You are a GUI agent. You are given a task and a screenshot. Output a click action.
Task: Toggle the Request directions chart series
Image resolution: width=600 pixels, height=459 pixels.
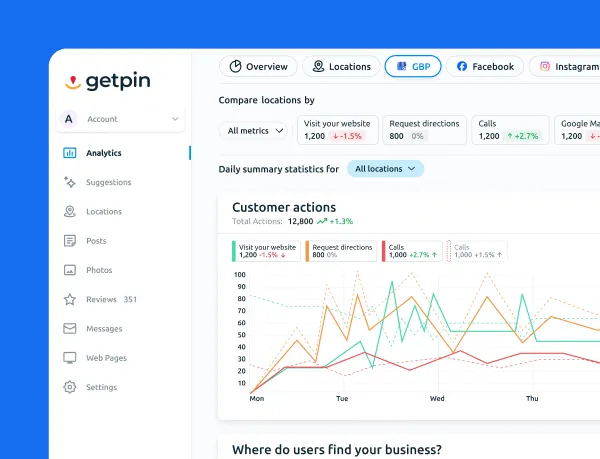coord(341,251)
